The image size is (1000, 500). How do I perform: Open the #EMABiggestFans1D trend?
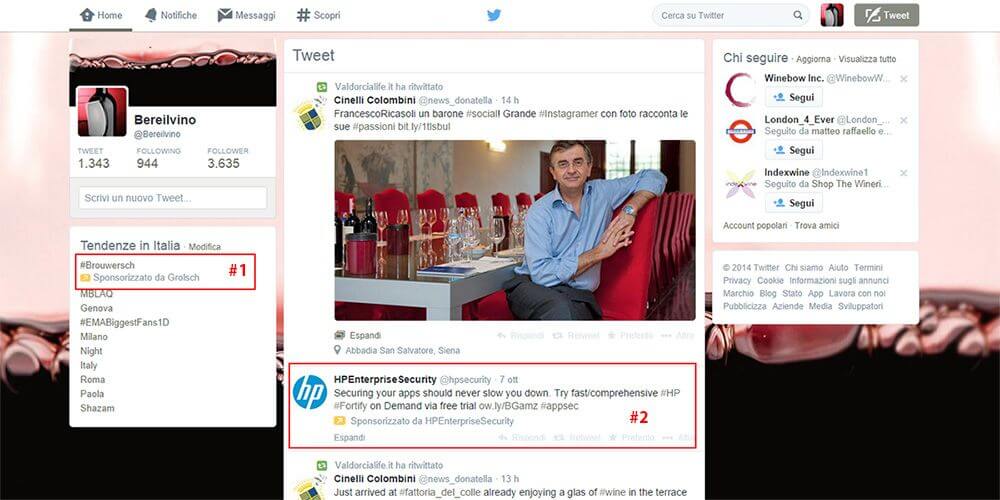click(x=124, y=323)
